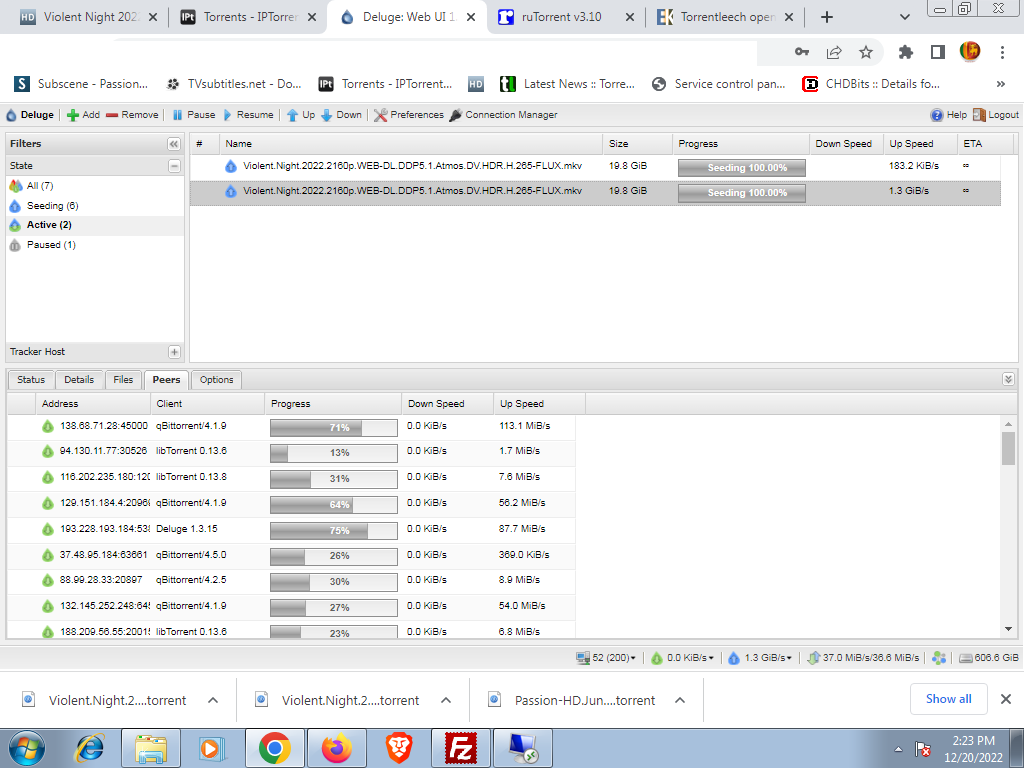Viewport: 1024px width, 768px height.
Task: Click the peers list scroll up arrow
Action: click(x=1008, y=424)
